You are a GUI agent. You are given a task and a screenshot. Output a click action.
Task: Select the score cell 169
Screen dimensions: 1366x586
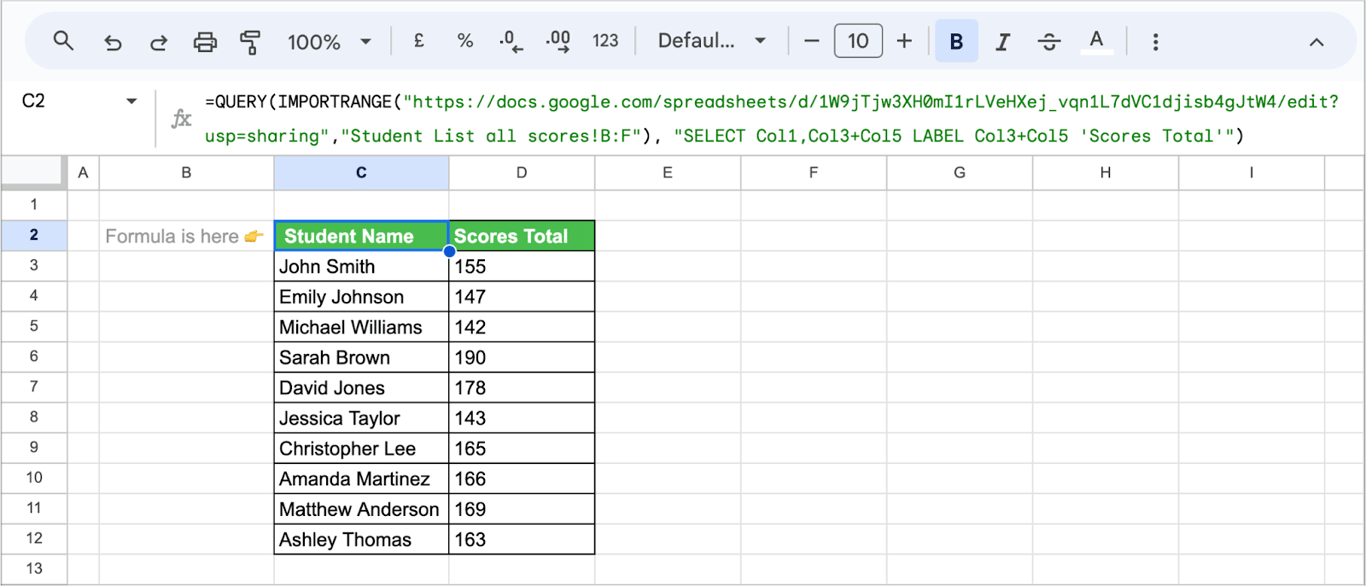[521, 509]
